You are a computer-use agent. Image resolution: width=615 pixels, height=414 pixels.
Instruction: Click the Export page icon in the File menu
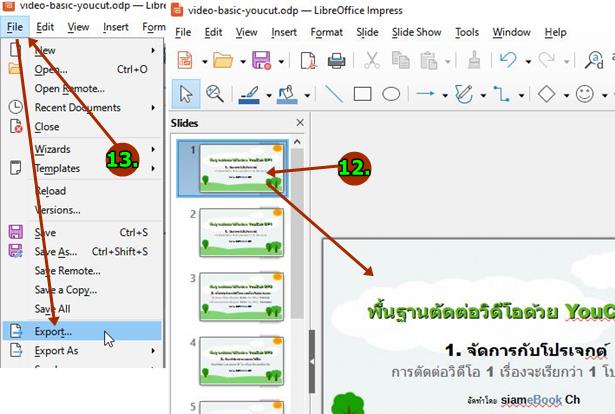point(16,331)
